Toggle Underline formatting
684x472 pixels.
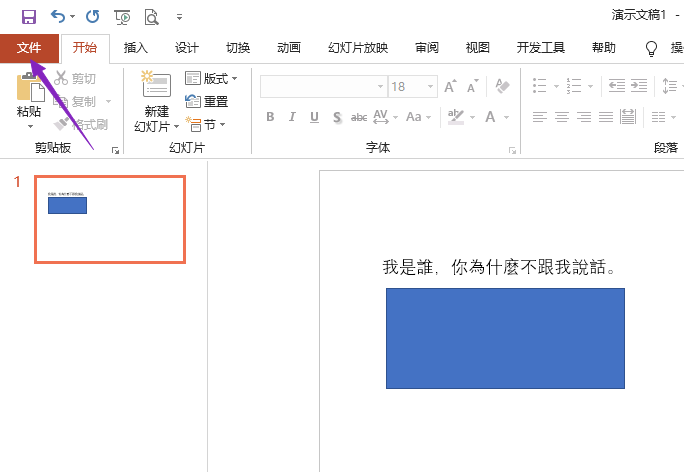point(314,117)
